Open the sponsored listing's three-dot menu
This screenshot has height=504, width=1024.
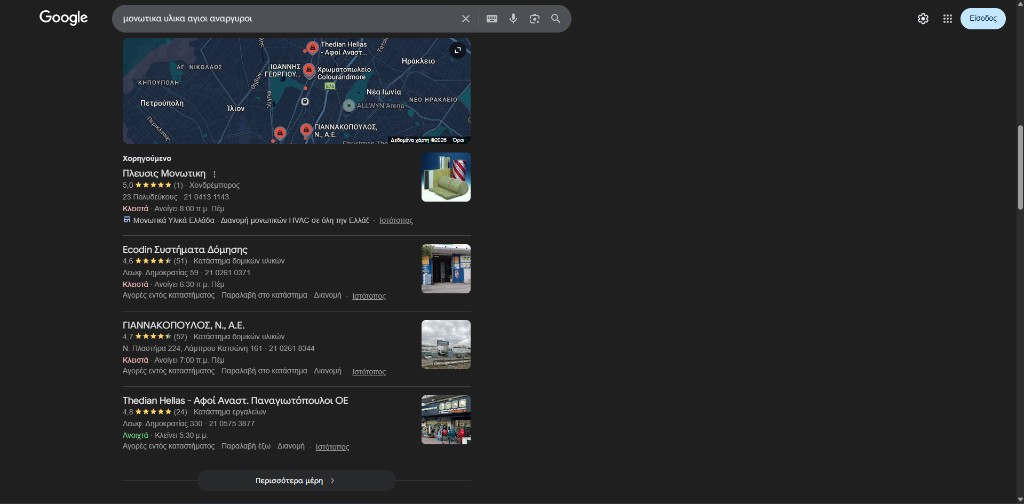click(x=214, y=174)
